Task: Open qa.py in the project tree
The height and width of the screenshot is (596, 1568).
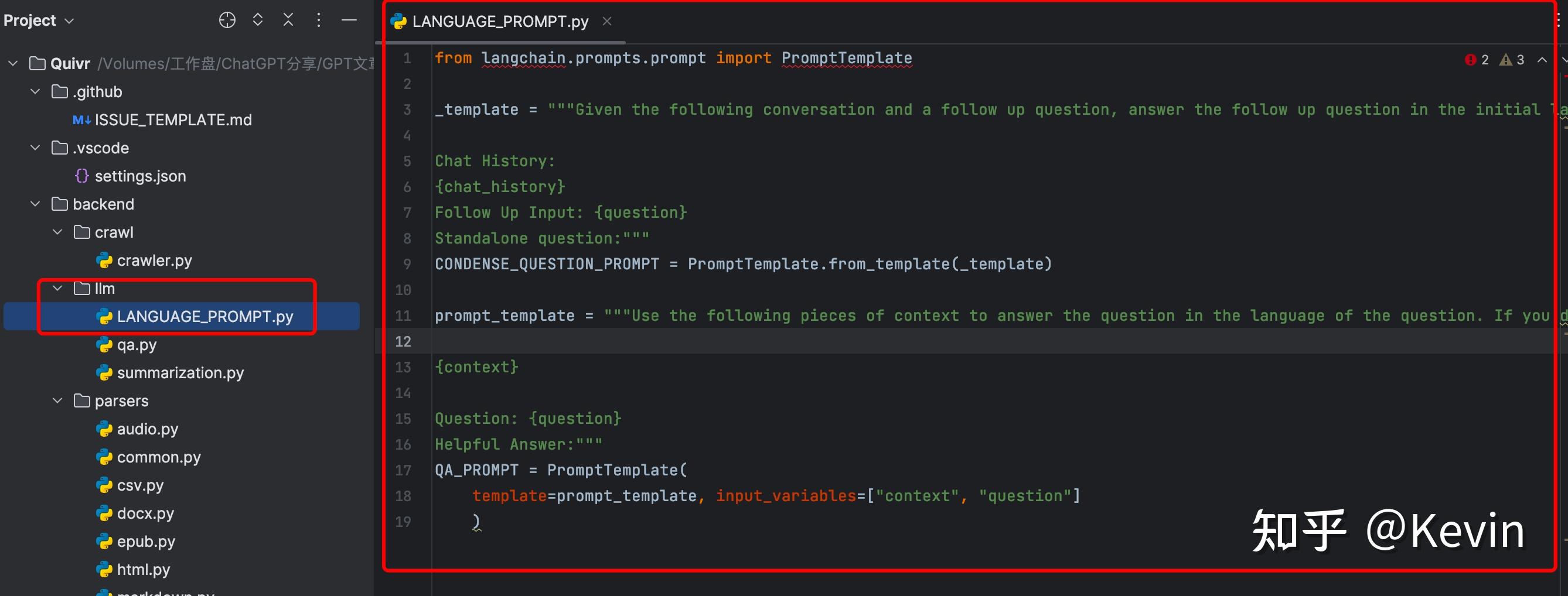Action: (137, 345)
